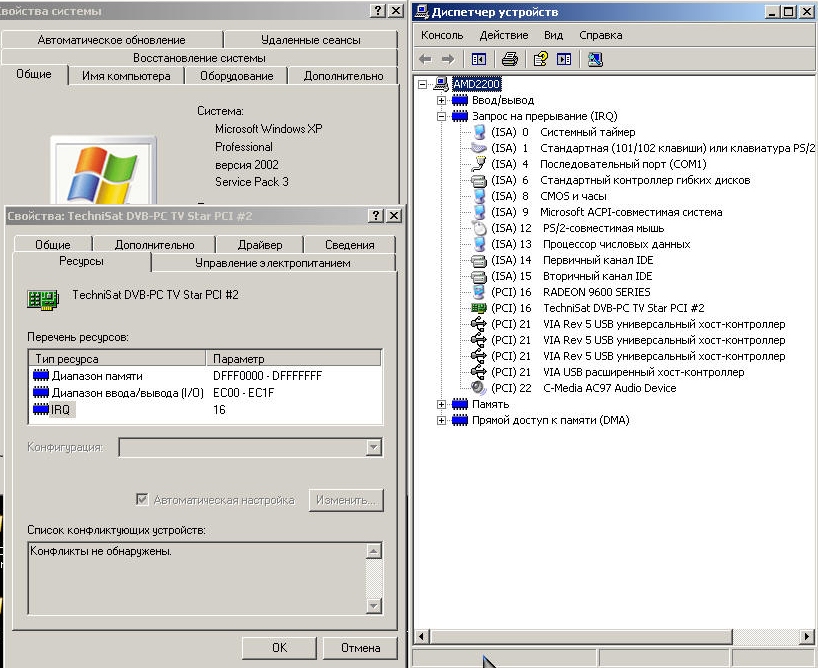Click the TechniSat card icon in IRQ list

click(478, 308)
